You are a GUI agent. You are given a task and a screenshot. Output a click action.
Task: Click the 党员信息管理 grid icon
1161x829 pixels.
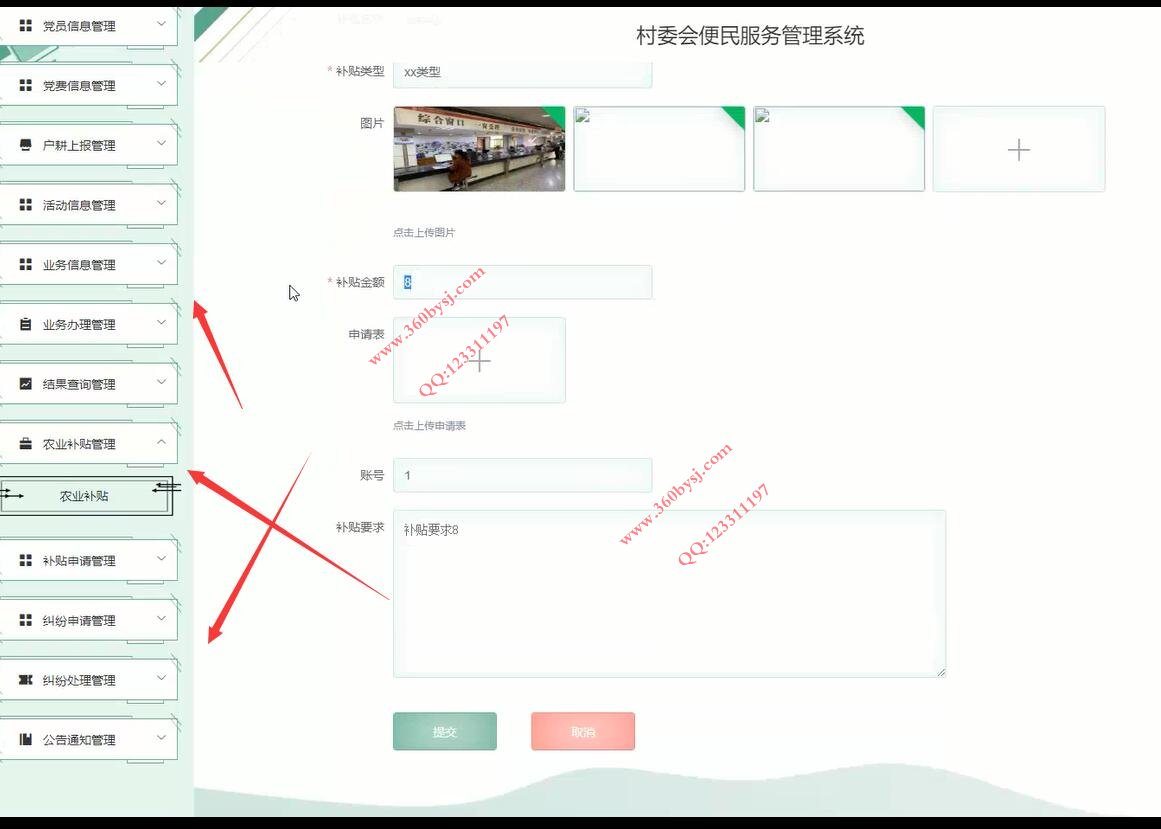click(25, 26)
